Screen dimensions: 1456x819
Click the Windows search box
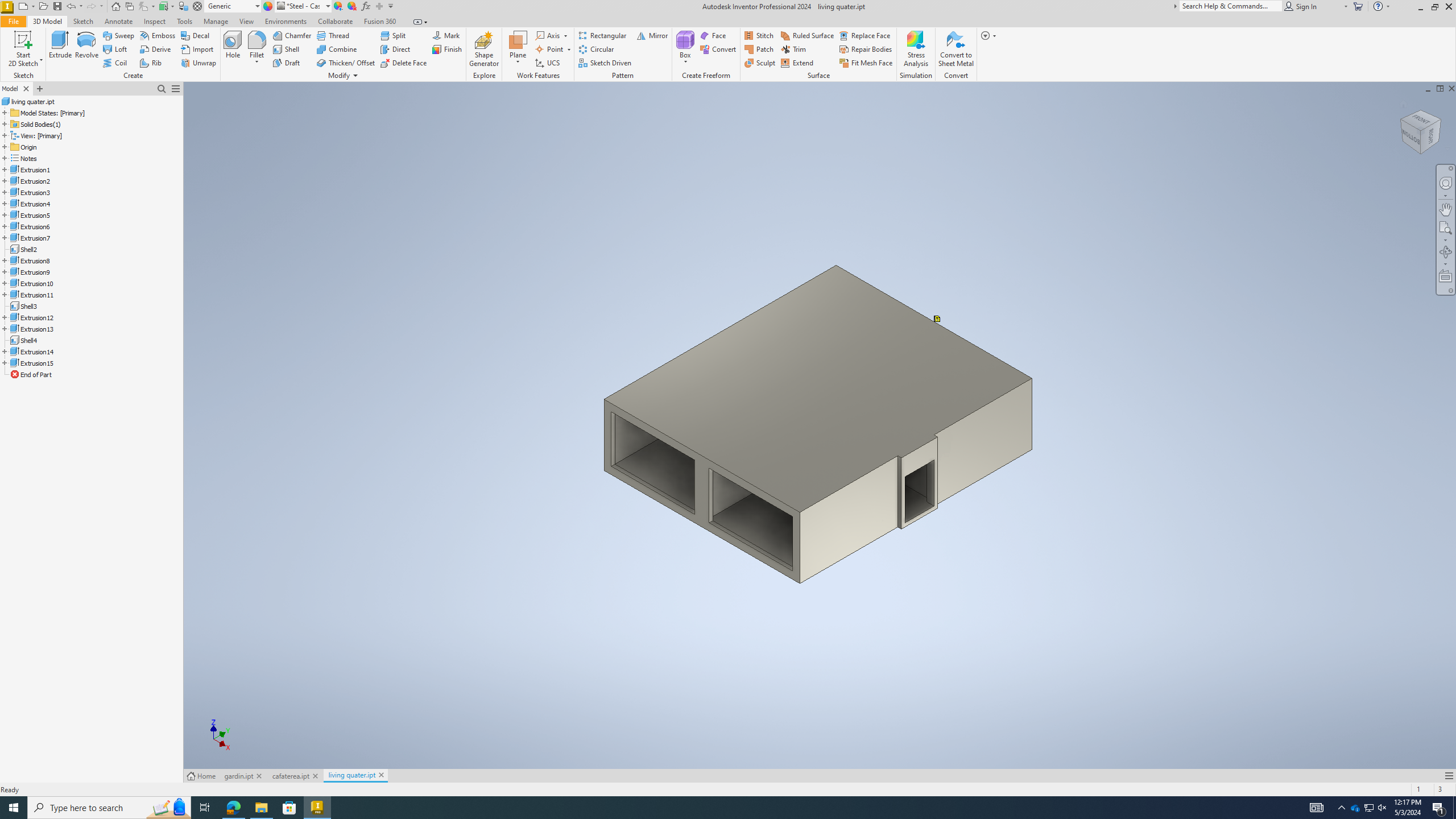(x=109, y=808)
